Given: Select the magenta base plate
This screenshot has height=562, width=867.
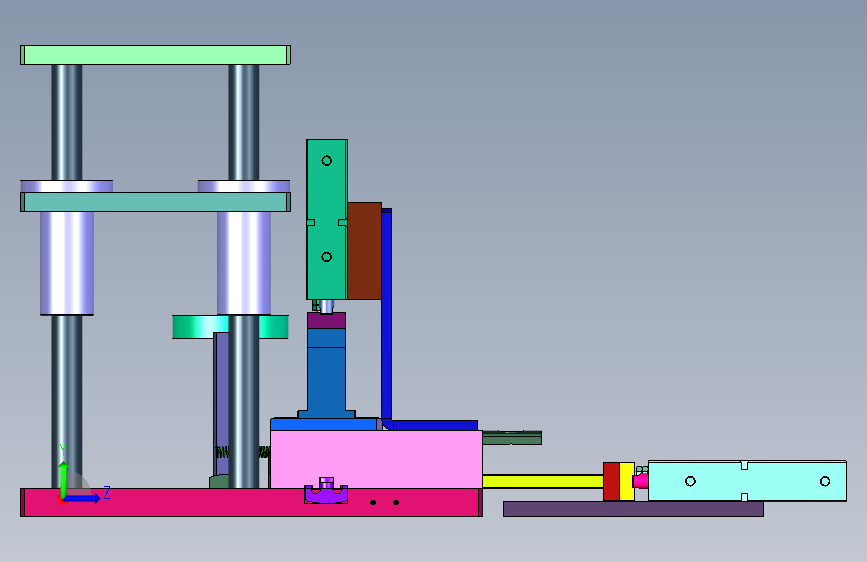Looking at the screenshot, I should tap(252, 502).
